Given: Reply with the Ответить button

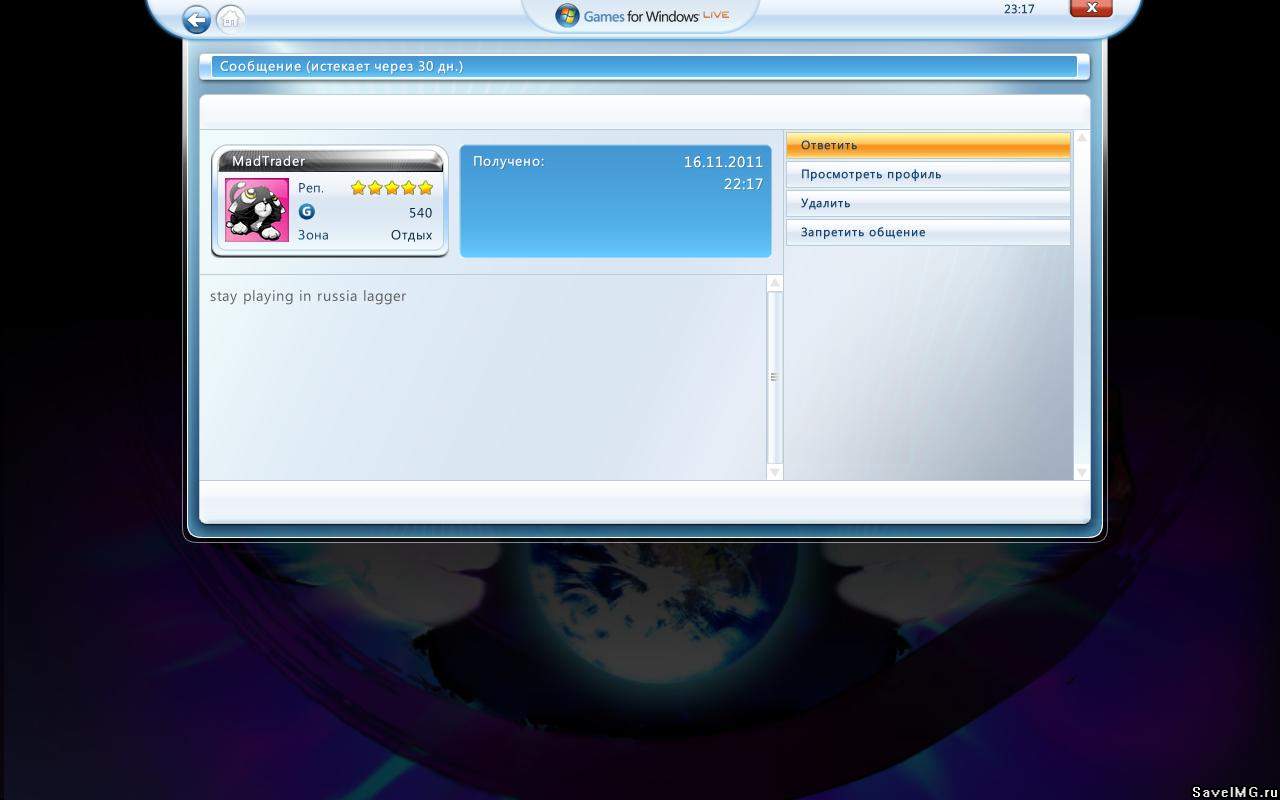Looking at the screenshot, I should [x=928, y=145].
